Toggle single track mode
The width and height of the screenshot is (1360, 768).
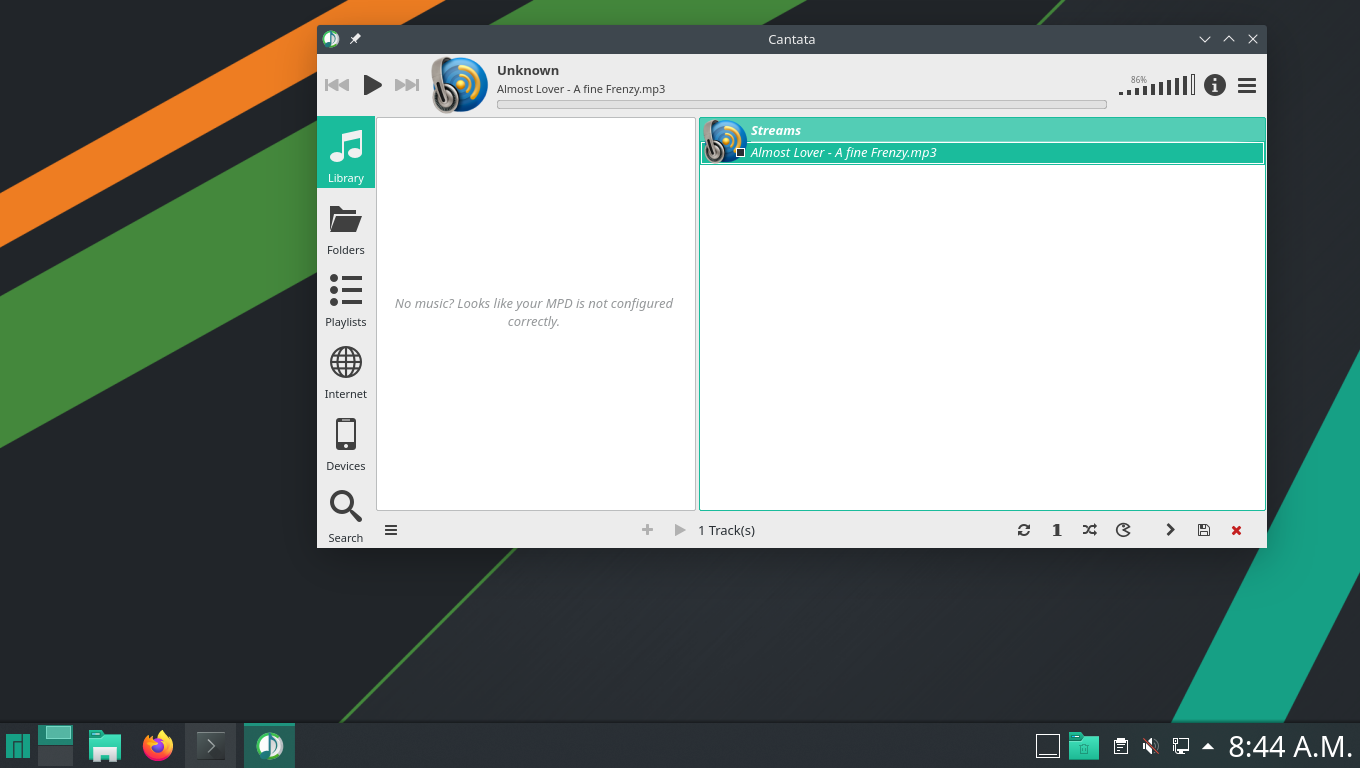coord(1057,530)
